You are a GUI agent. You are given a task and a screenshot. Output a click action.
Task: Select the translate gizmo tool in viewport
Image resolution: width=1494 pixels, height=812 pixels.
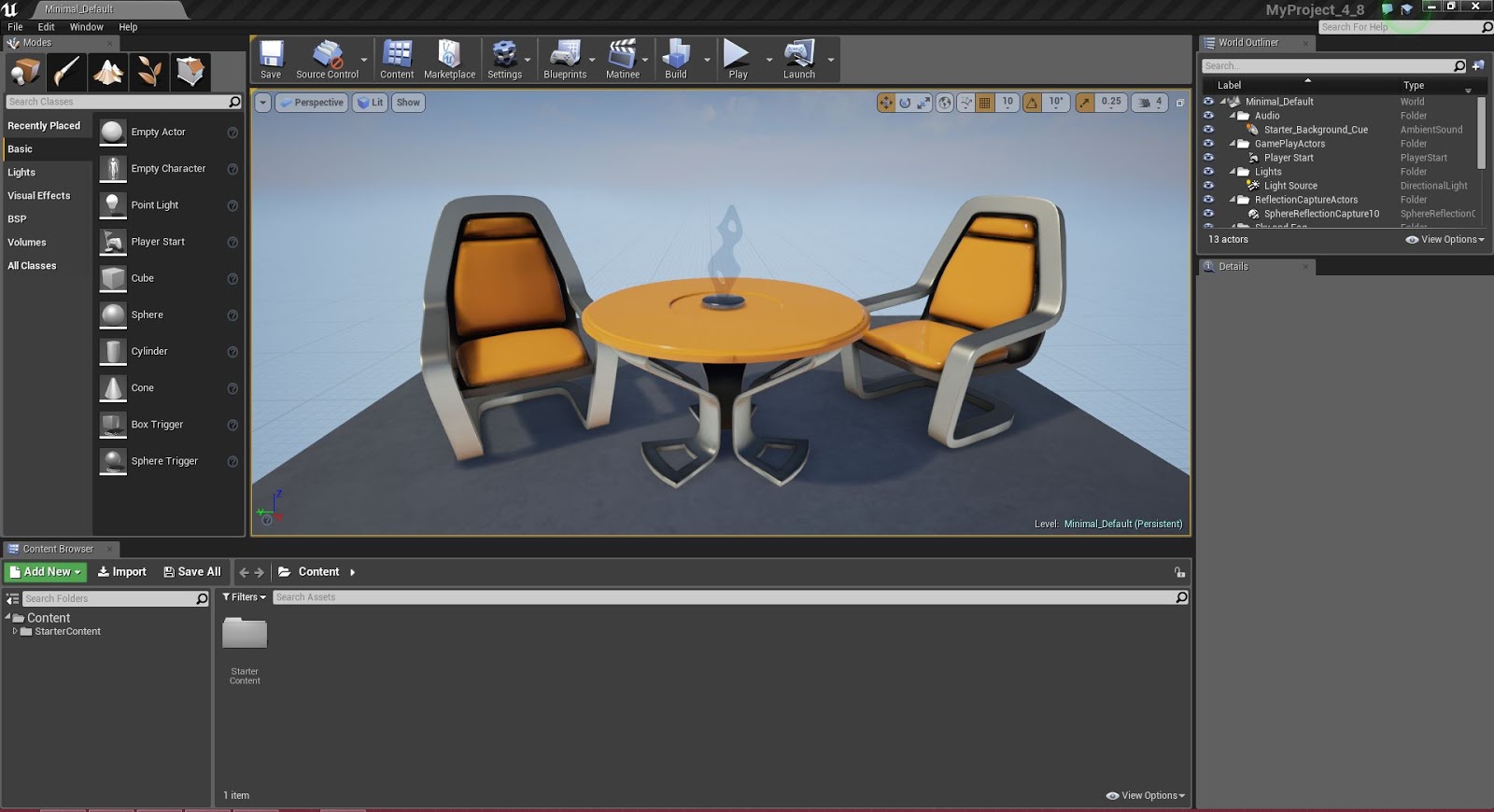[886, 103]
